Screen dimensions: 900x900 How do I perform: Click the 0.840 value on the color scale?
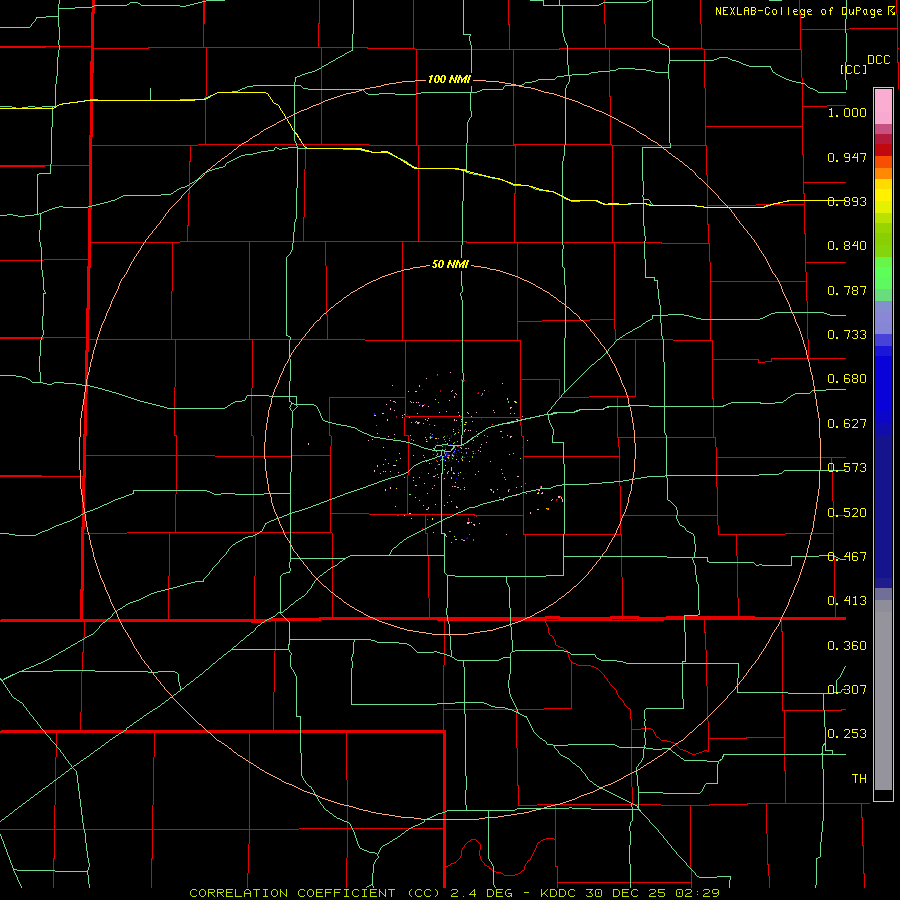pyautogui.click(x=847, y=246)
